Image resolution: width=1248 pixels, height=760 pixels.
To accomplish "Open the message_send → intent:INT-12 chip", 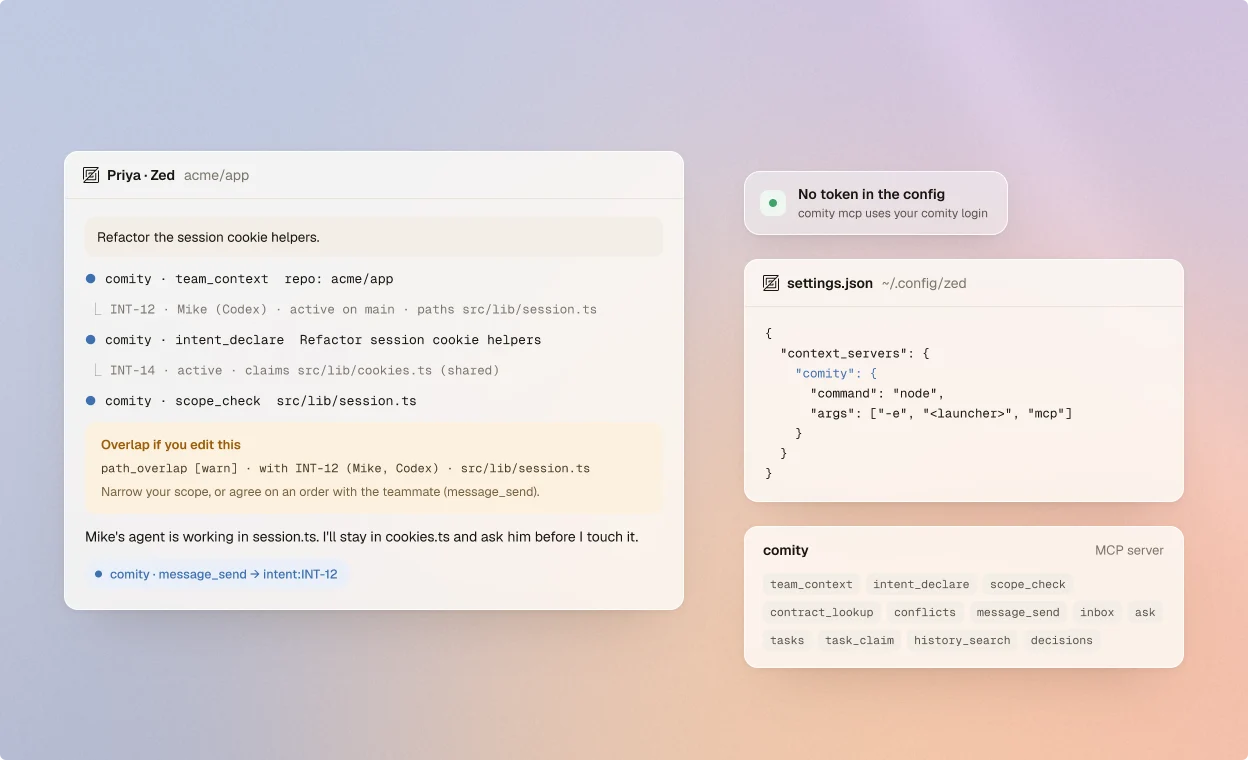I will pos(216,574).
